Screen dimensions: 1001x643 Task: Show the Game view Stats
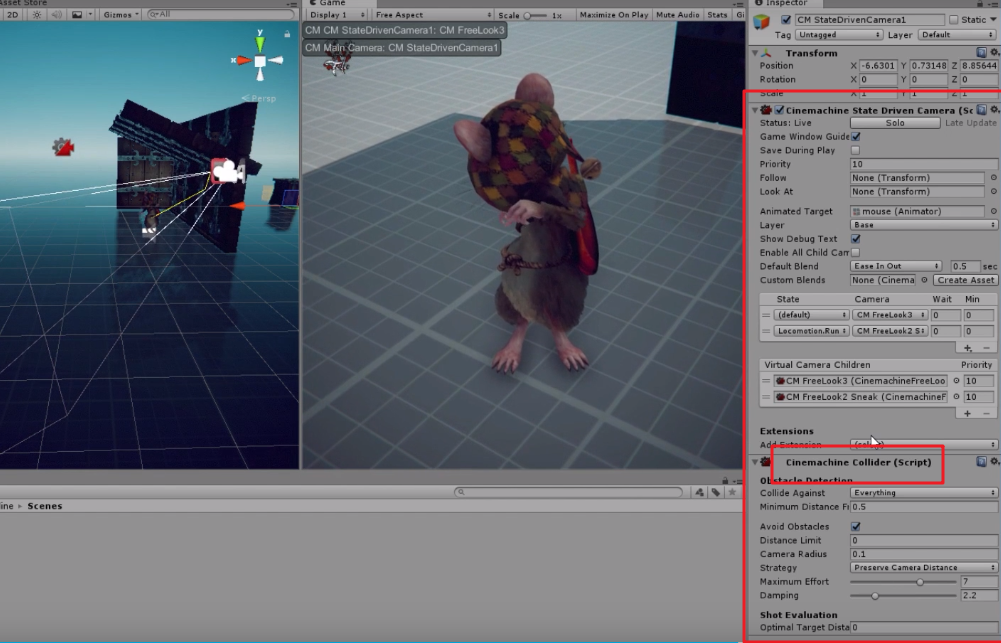717,15
